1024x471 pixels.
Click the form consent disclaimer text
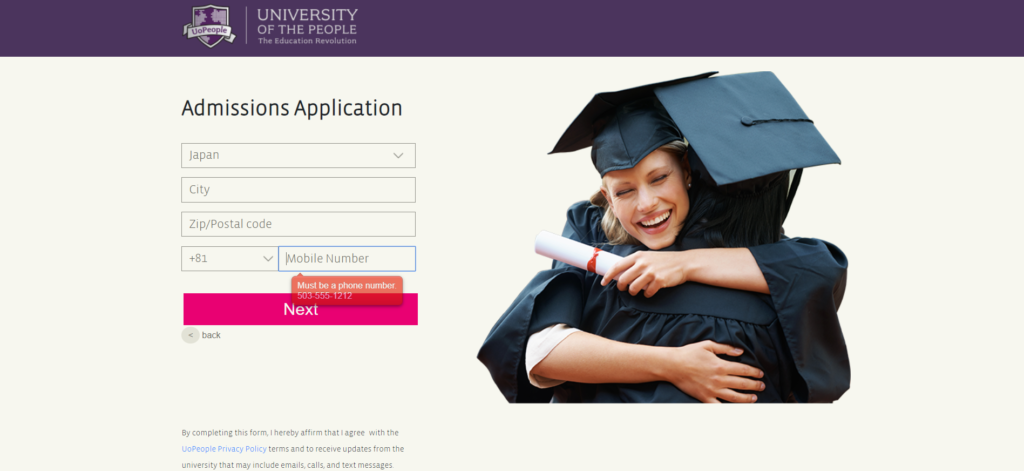click(293, 449)
